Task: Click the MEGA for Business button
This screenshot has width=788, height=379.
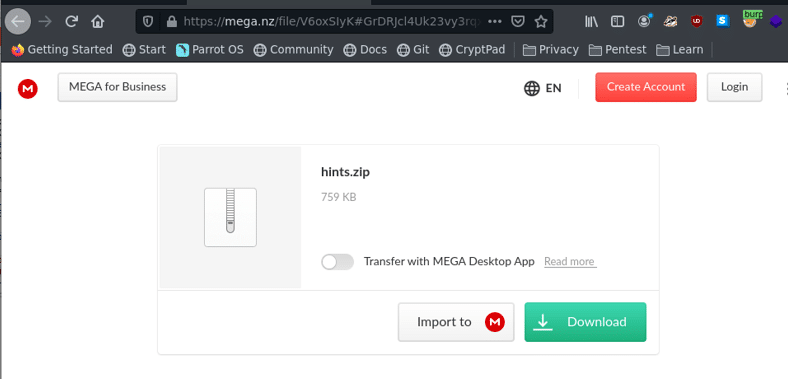Action: [x=117, y=87]
